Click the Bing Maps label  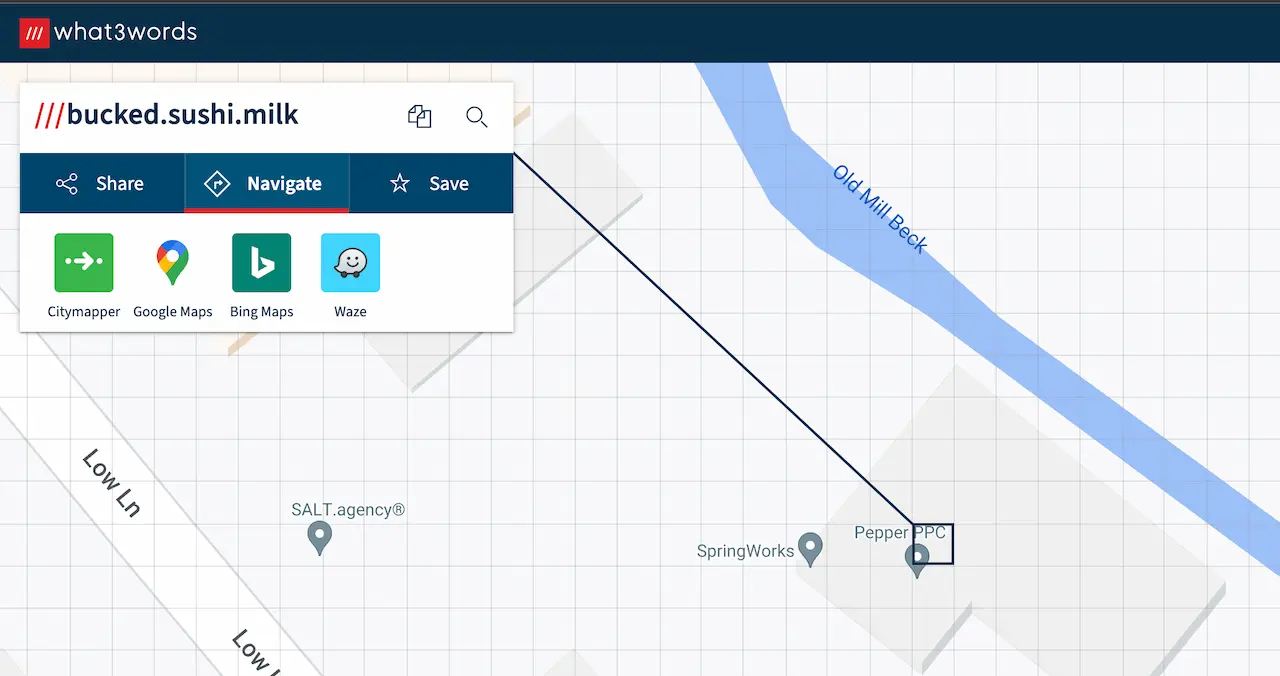tap(262, 312)
